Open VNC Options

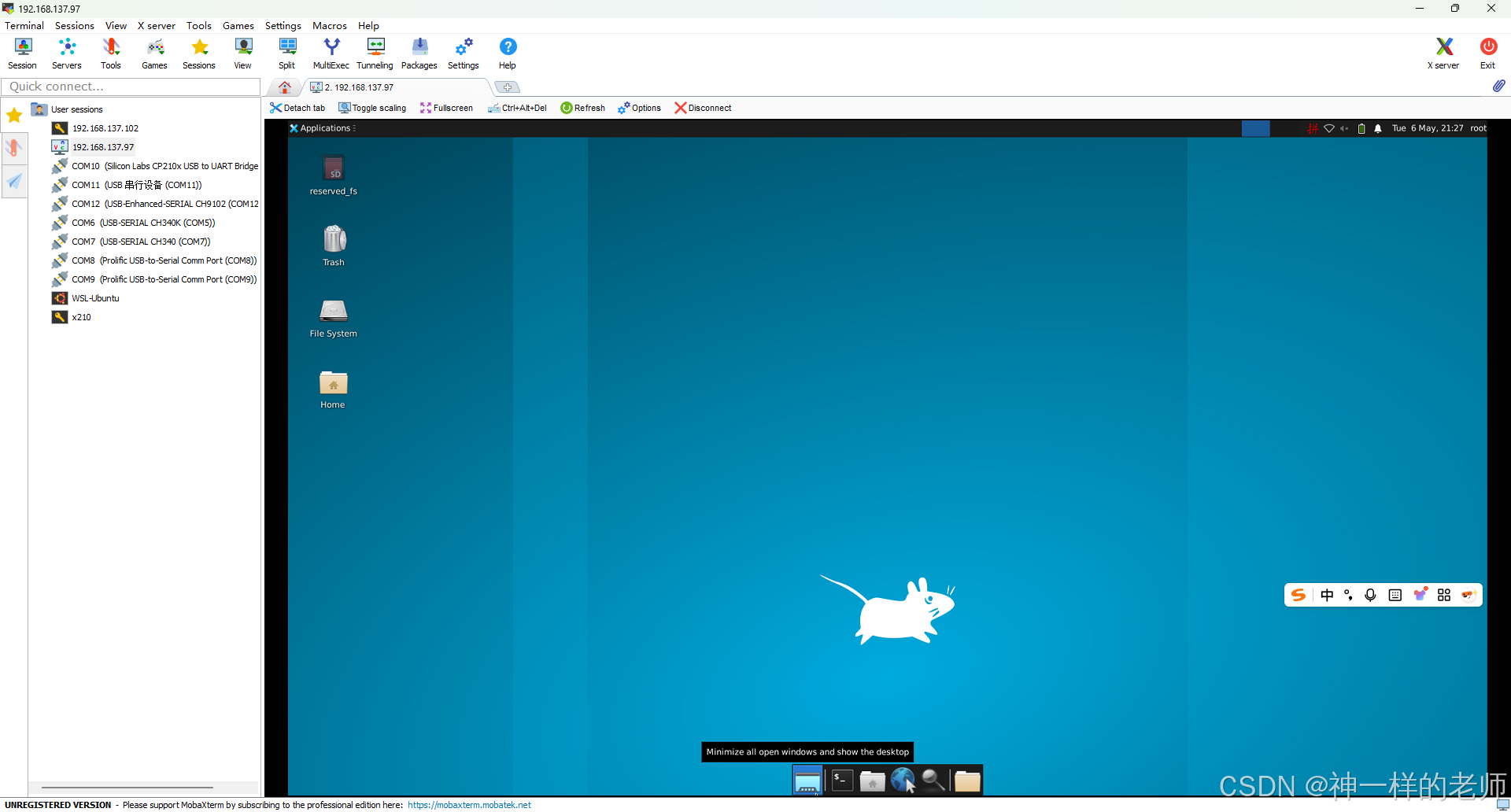[639, 108]
